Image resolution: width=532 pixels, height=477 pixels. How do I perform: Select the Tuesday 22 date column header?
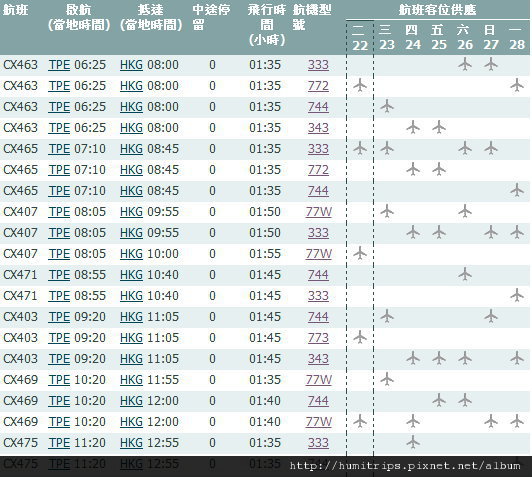pyautogui.click(x=360, y=37)
